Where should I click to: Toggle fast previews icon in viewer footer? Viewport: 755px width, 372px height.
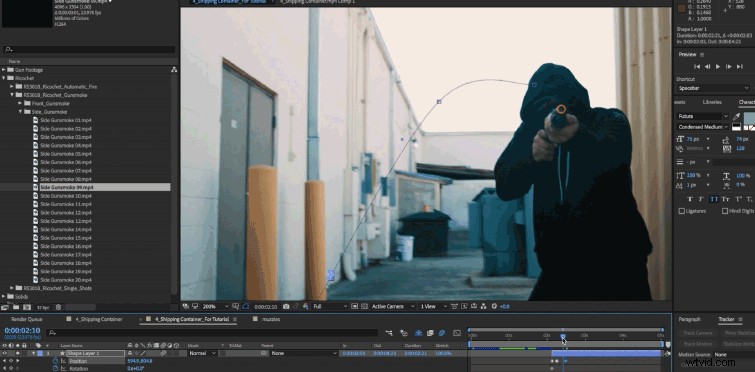click(465, 306)
